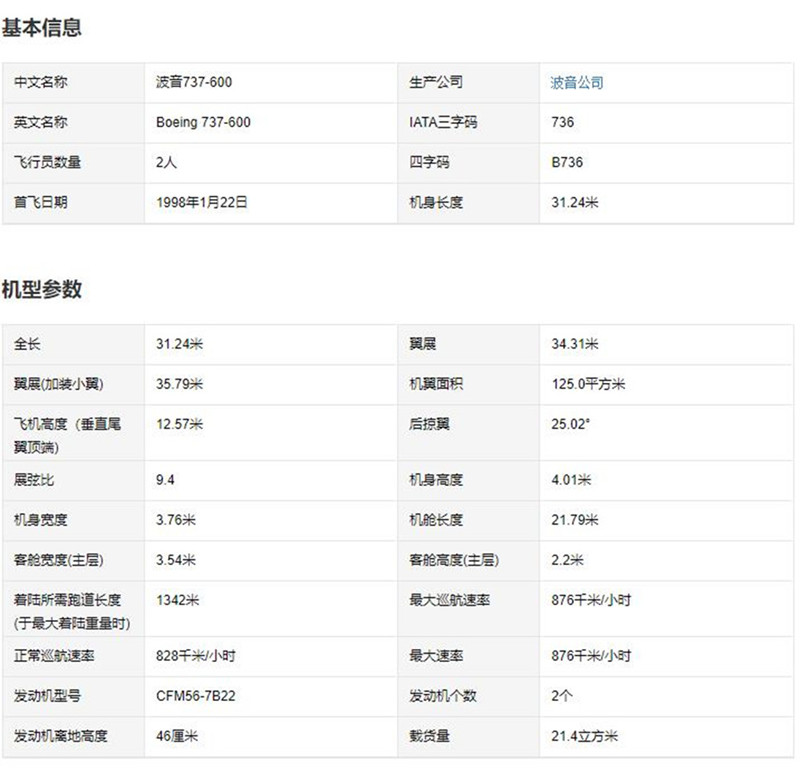The height and width of the screenshot is (772, 800).
Task: Click the 全长 label
Action: pos(27,344)
